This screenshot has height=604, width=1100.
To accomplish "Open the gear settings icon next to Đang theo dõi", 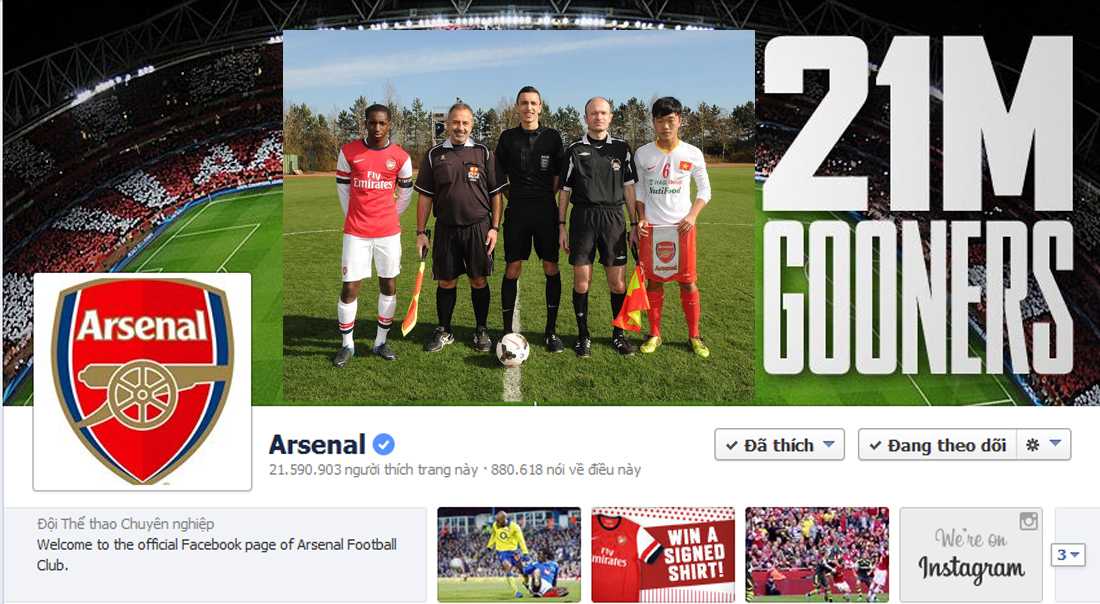I will (1032, 445).
